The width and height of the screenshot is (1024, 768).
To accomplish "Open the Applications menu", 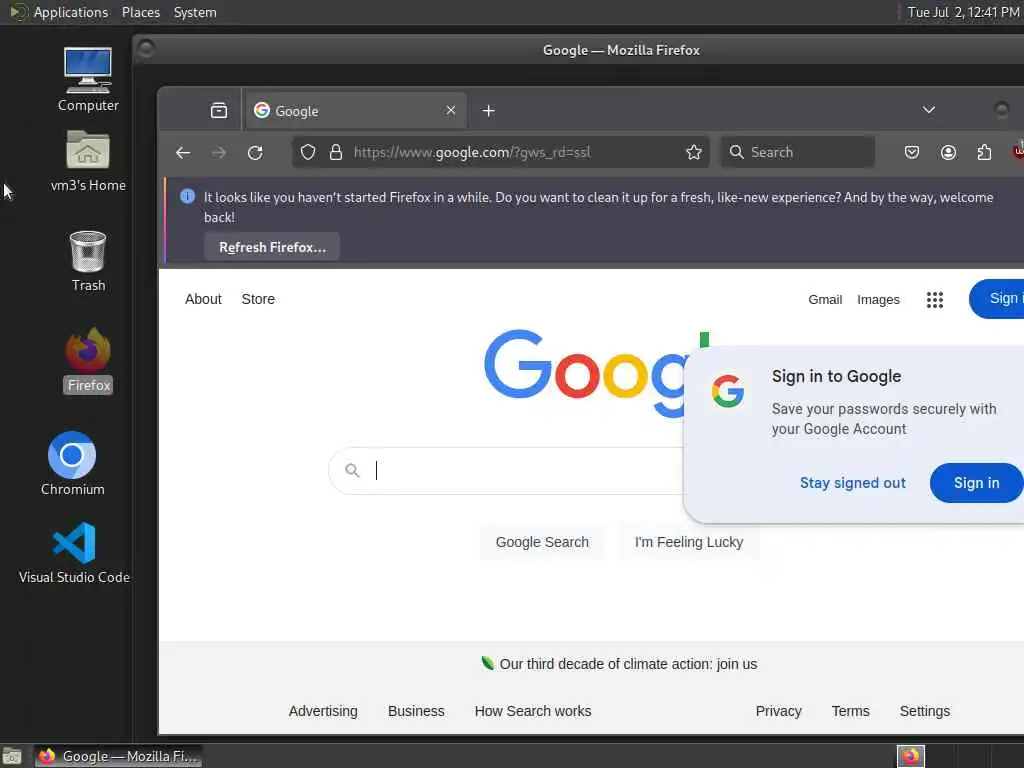I will [x=71, y=12].
